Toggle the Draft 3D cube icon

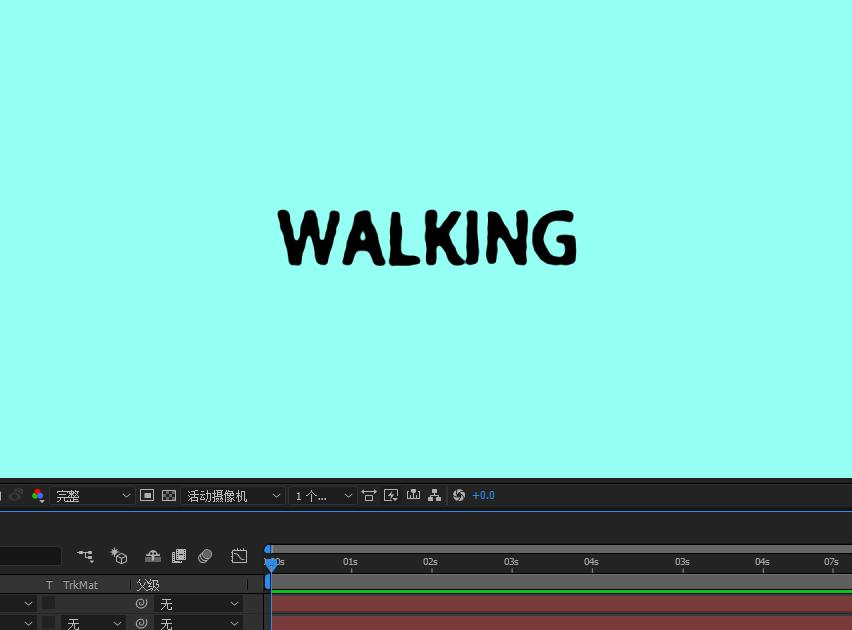pos(118,556)
